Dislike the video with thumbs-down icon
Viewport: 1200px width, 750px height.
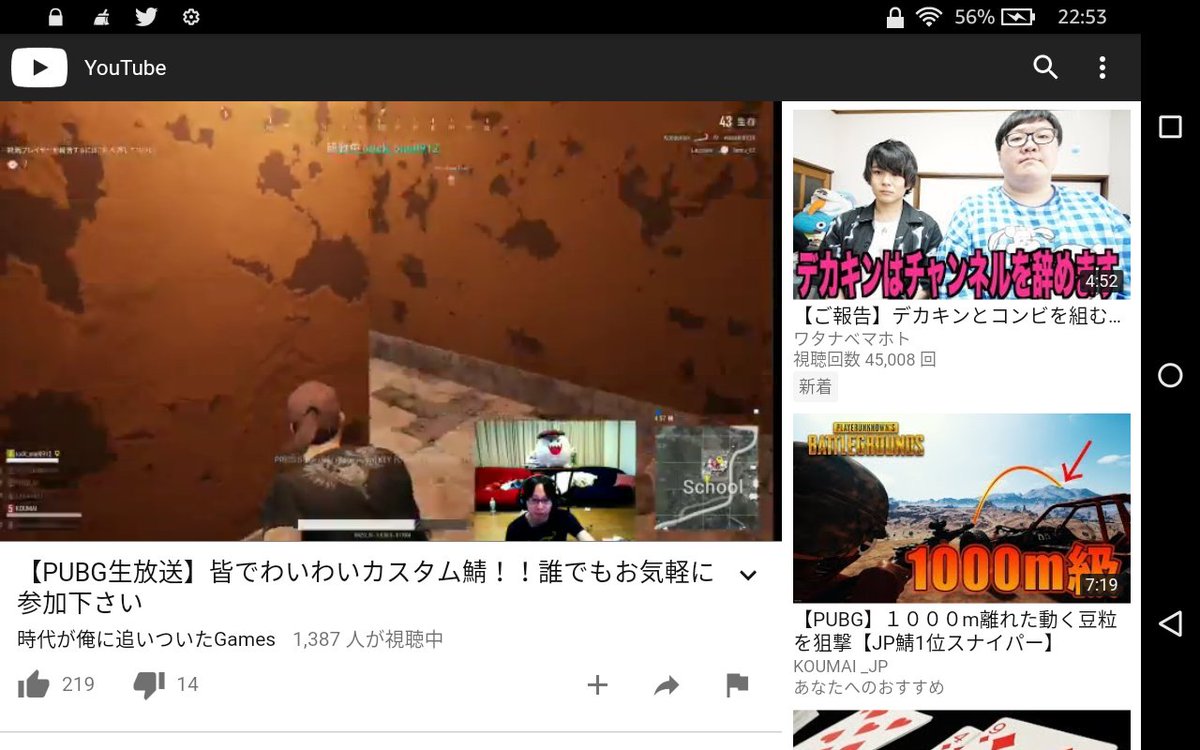point(149,684)
